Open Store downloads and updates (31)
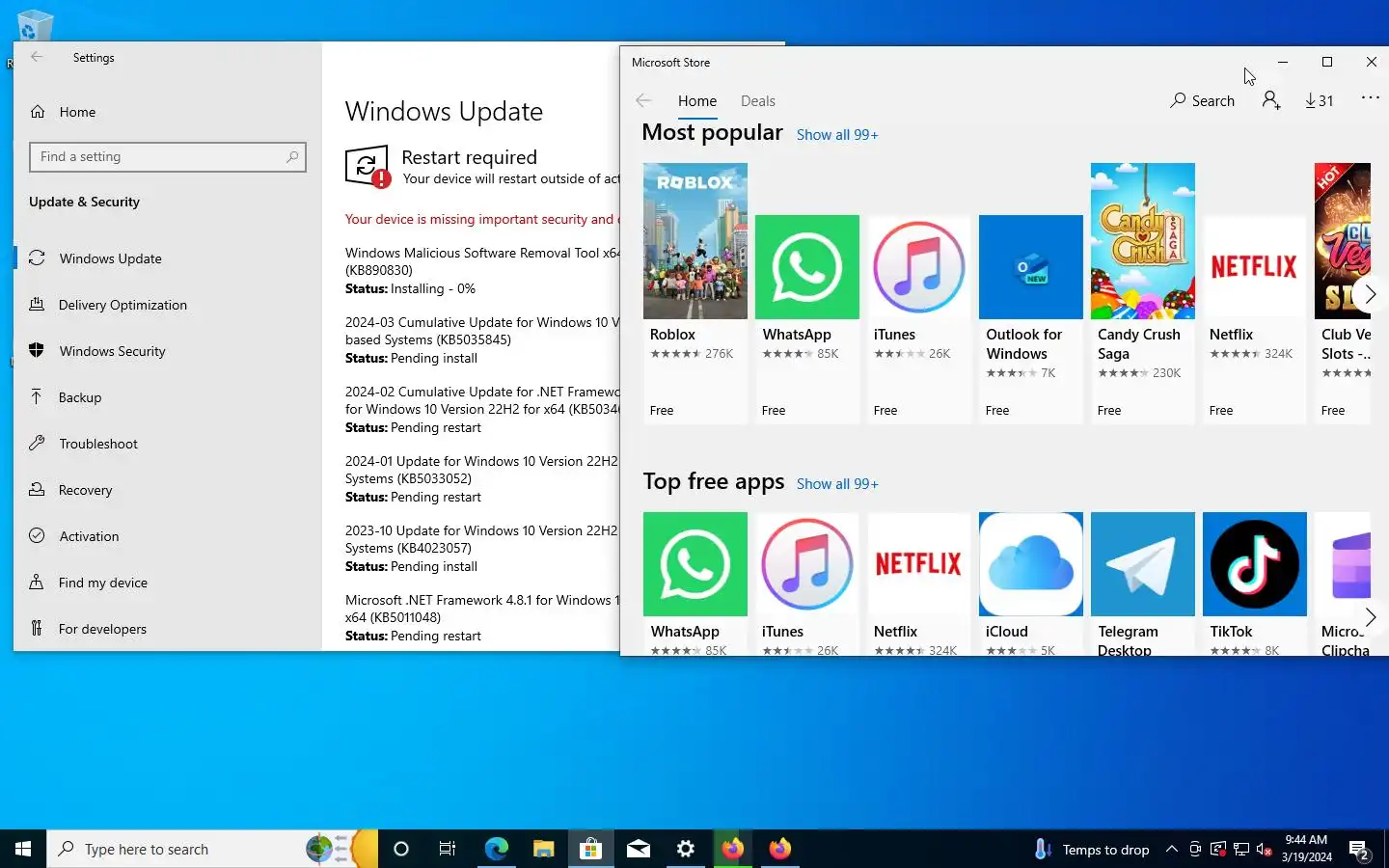Screen dimensions: 1389x868 click(1319, 100)
